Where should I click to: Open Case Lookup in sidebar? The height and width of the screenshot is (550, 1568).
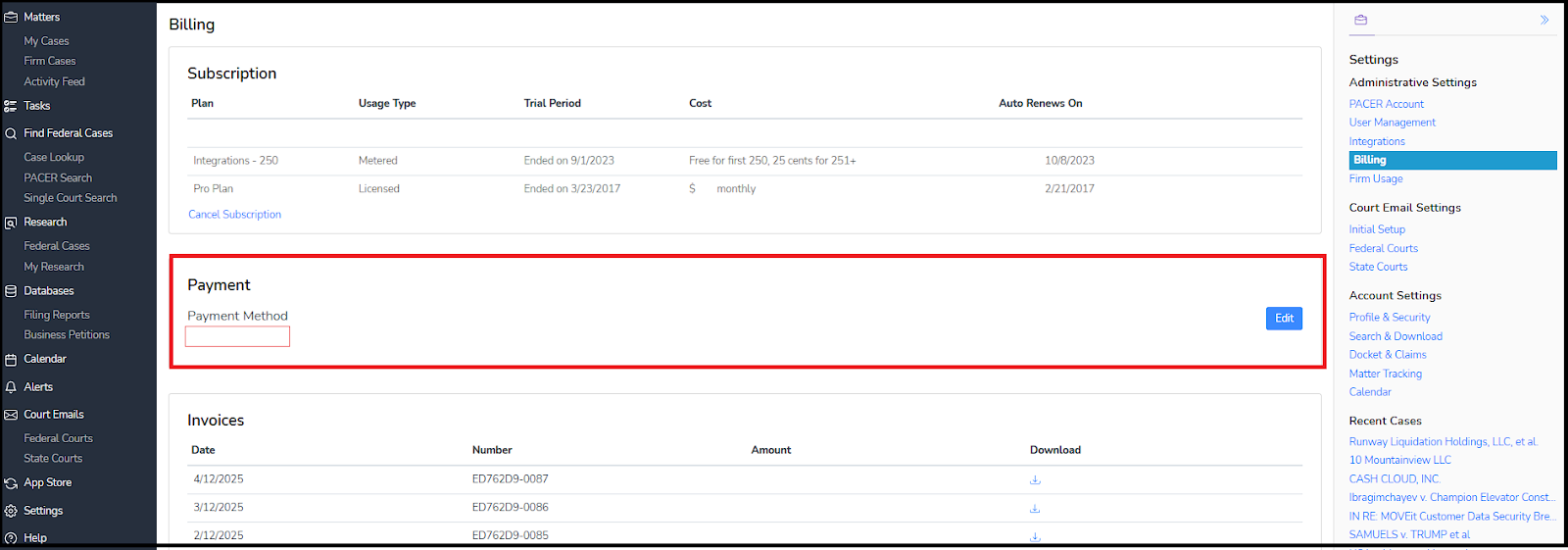54,157
